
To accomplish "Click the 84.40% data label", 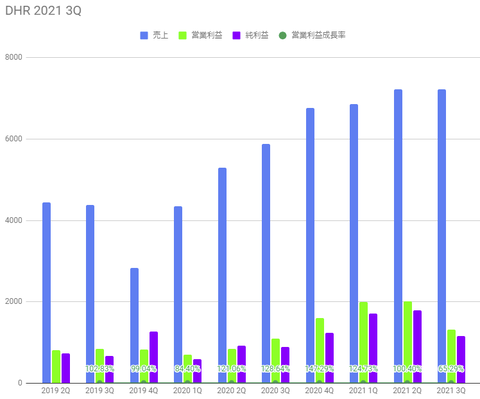I will point(187,369).
